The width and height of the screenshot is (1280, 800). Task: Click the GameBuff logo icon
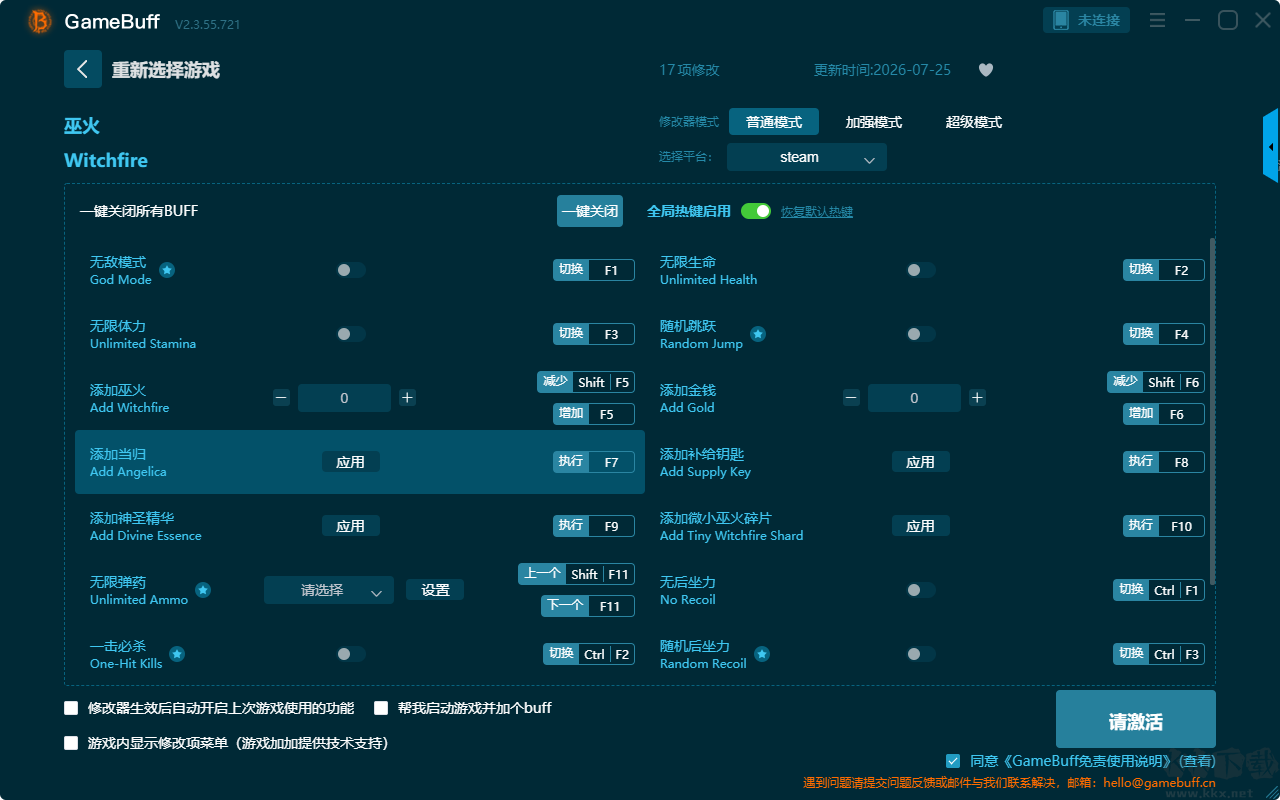[40, 21]
